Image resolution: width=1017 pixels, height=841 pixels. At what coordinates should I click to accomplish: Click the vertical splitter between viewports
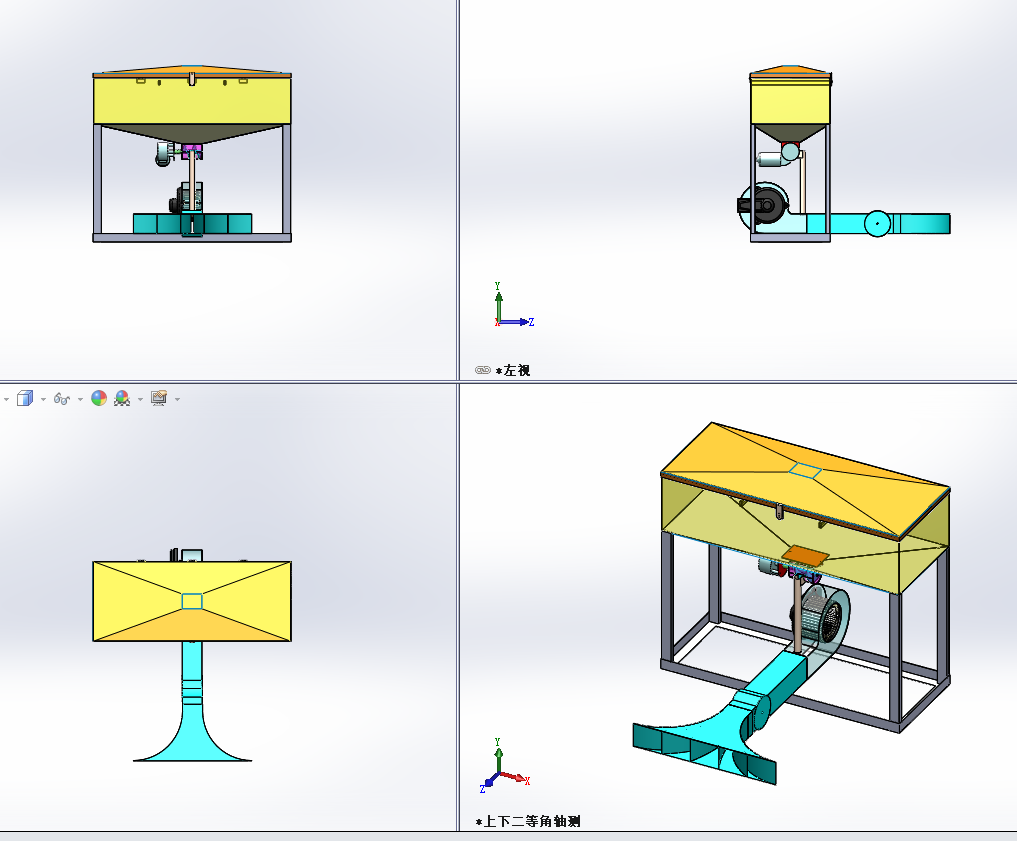pyautogui.click(x=458, y=200)
